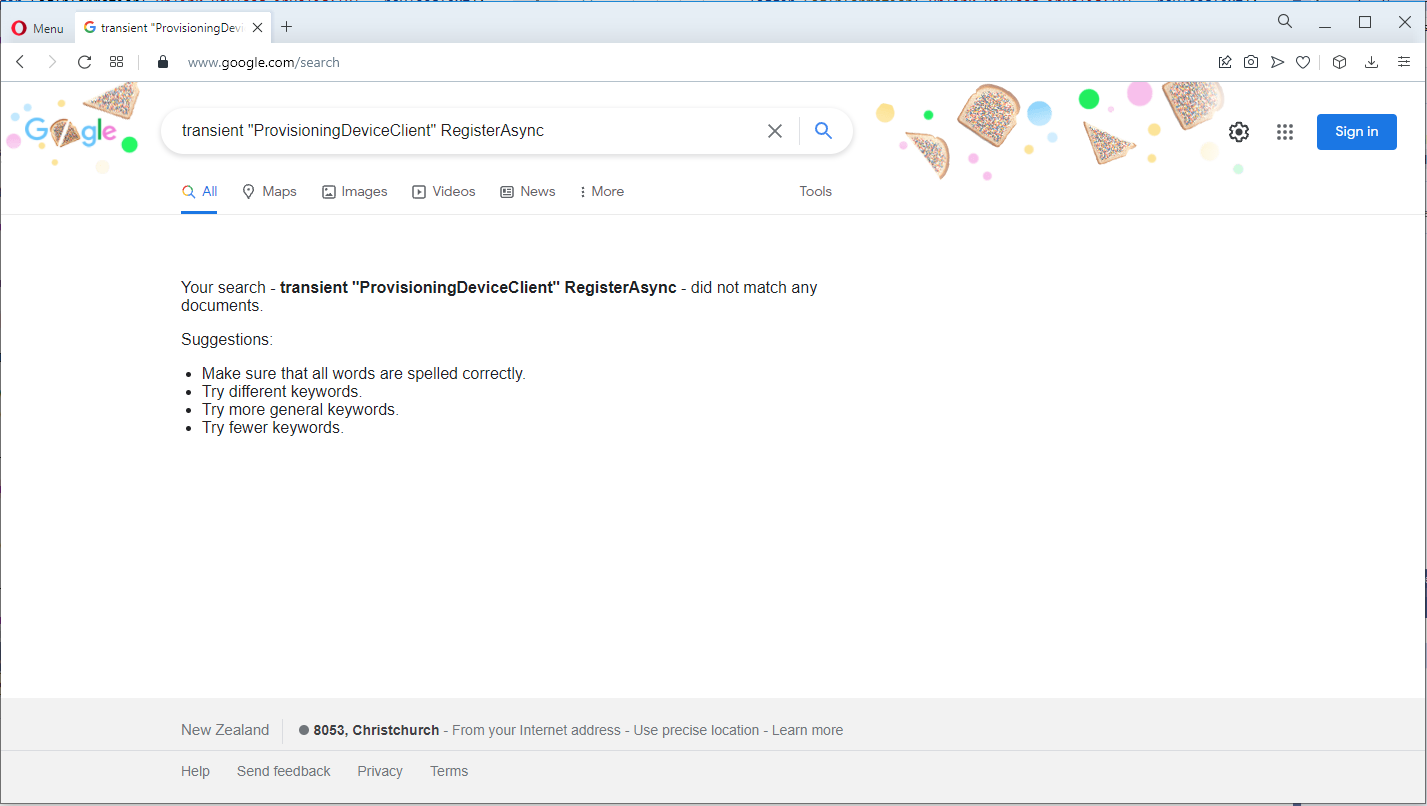Open the Opera Menu
The image size is (1427, 806).
pyautogui.click(x=37, y=28)
